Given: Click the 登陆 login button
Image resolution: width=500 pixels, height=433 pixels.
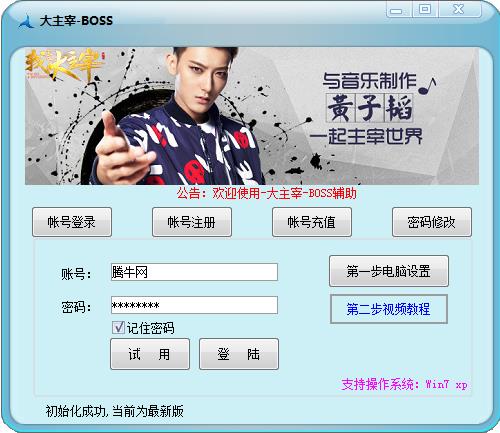Looking at the screenshot, I should tap(239, 354).
